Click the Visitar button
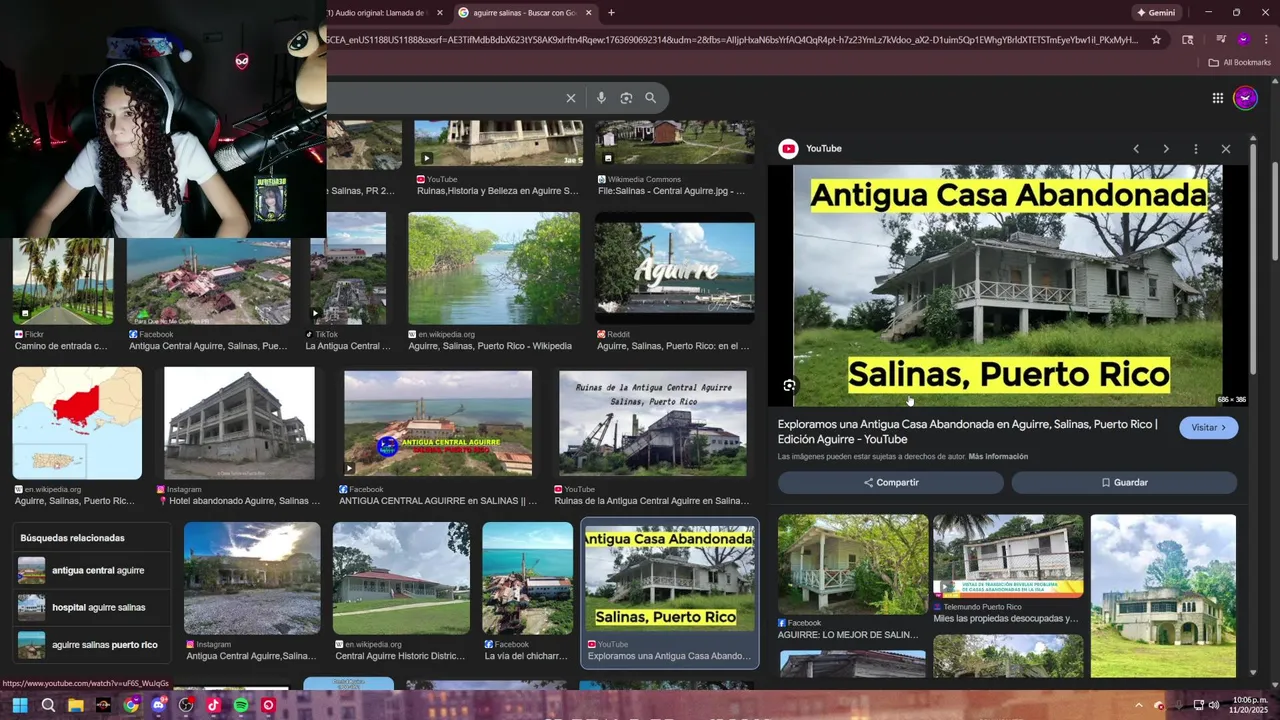 pos(1208,428)
